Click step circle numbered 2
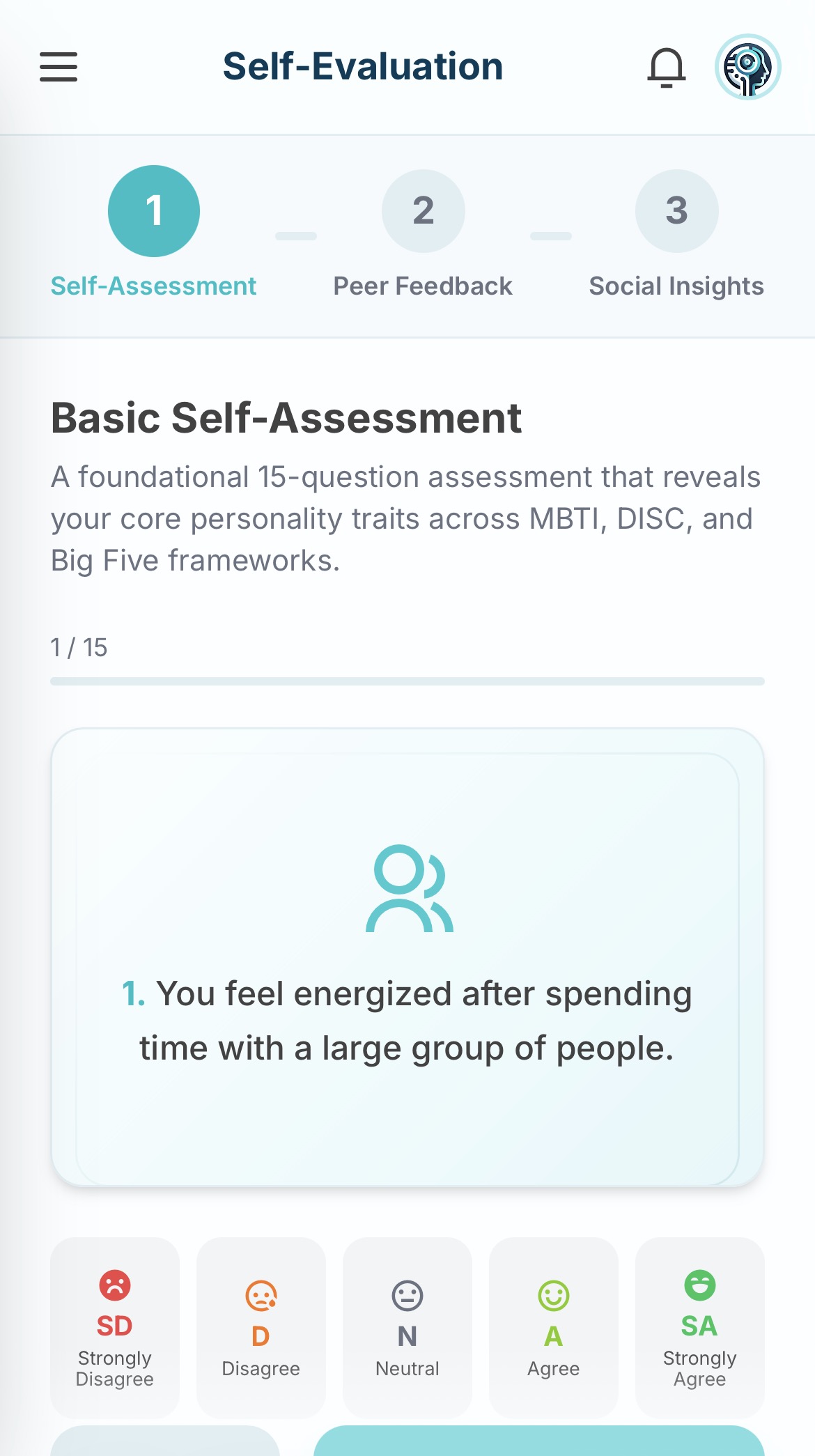 [423, 210]
